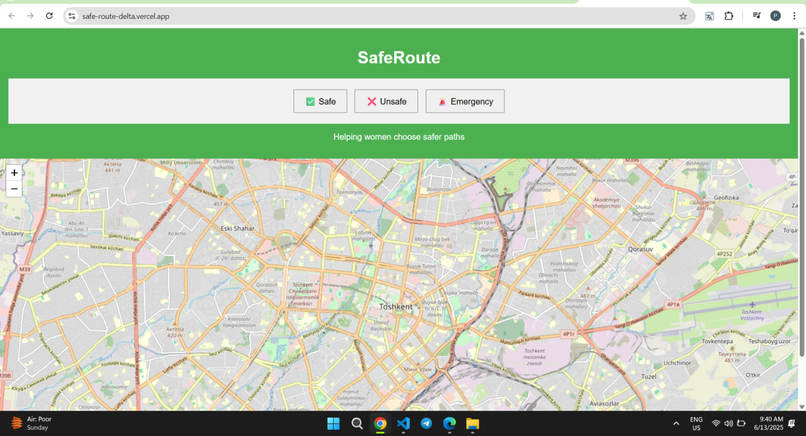Click the Eski Shahar map label
Screen dimensions: 806x436
point(237,228)
